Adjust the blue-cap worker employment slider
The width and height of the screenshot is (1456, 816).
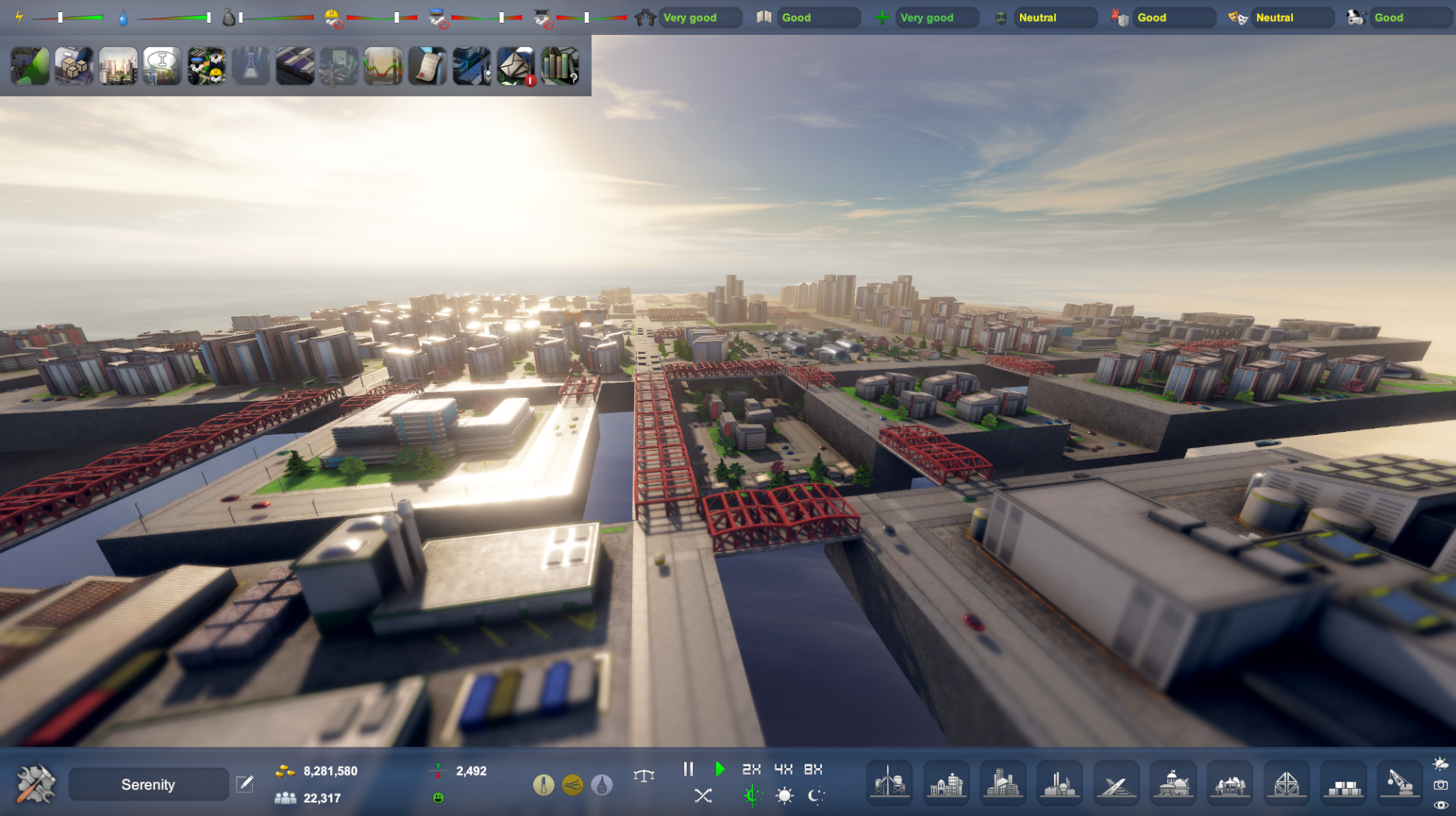point(487,17)
